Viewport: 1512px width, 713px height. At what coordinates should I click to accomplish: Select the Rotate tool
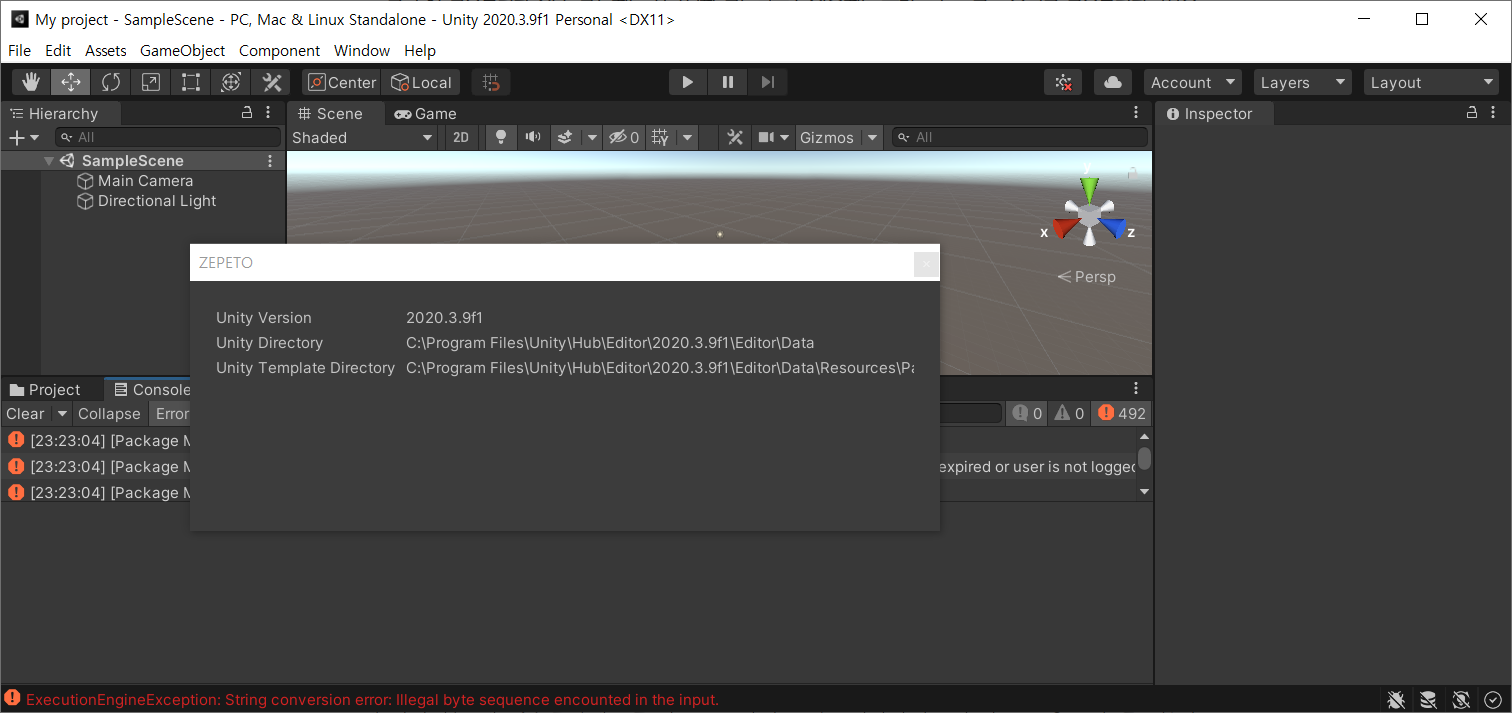pyautogui.click(x=111, y=82)
